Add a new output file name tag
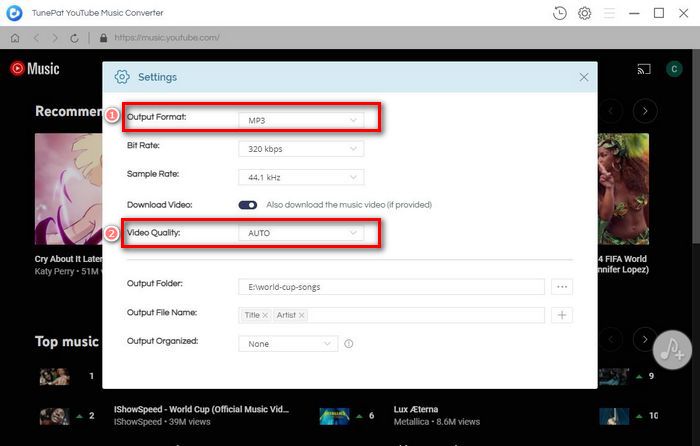 (562, 315)
